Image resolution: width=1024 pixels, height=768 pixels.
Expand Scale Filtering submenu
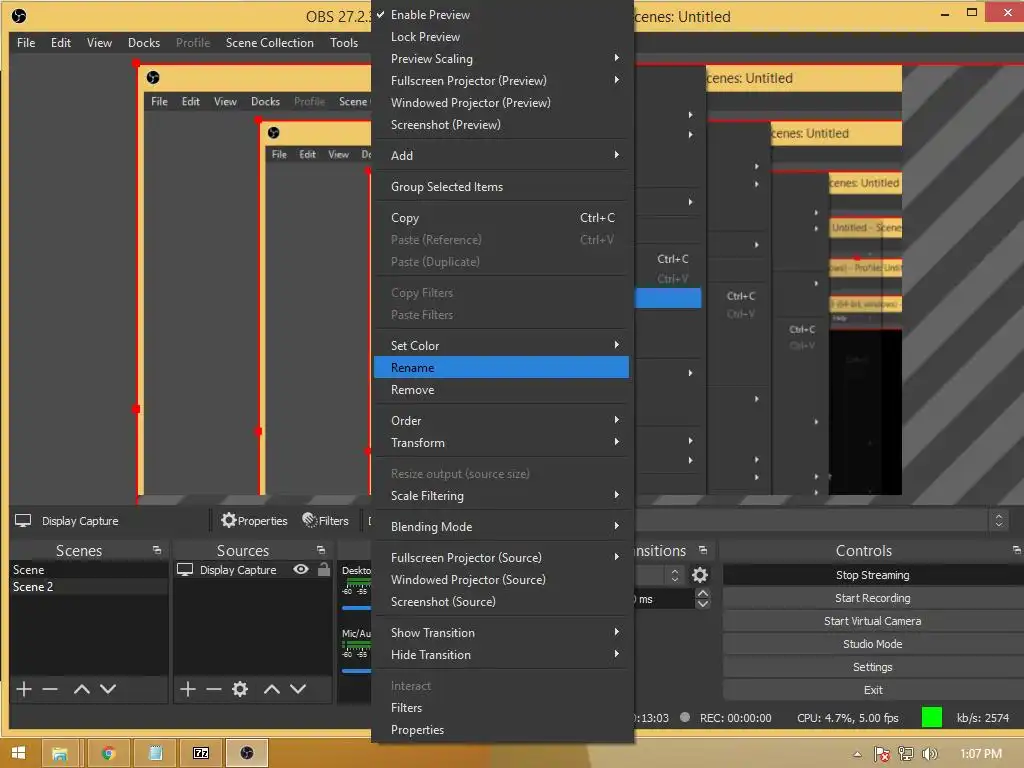pos(501,496)
